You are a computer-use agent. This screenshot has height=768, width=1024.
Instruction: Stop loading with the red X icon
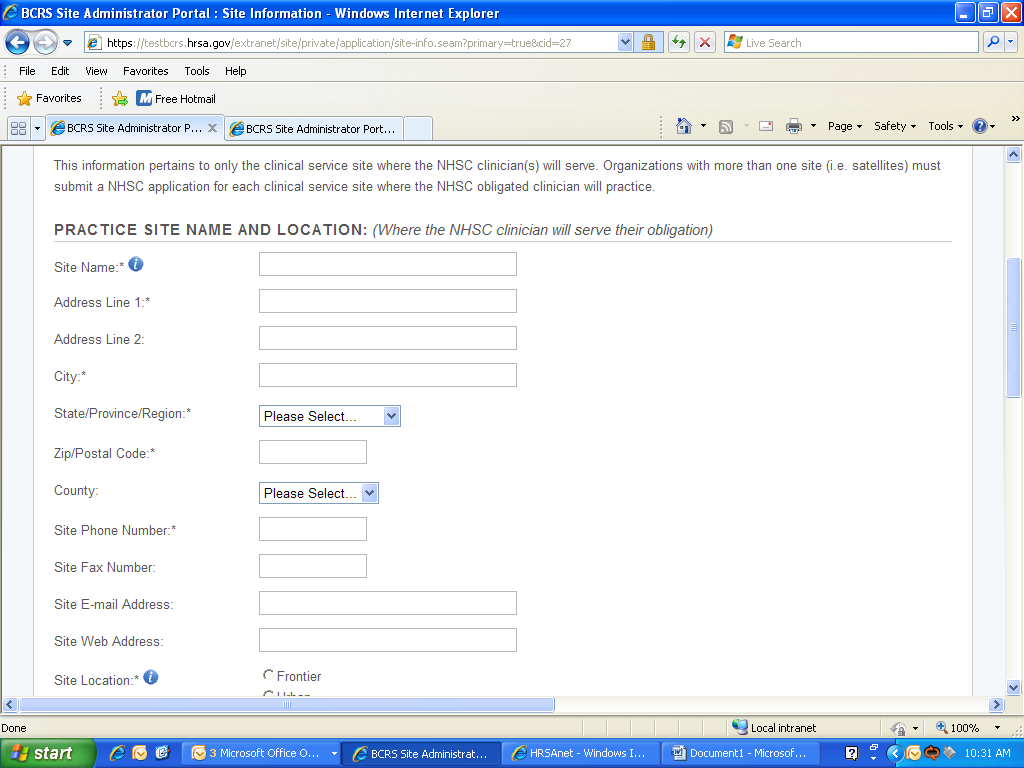[705, 43]
